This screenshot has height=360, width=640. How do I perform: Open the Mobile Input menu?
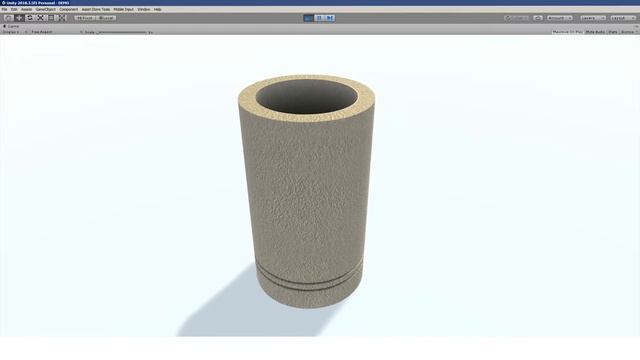(x=124, y=9)
